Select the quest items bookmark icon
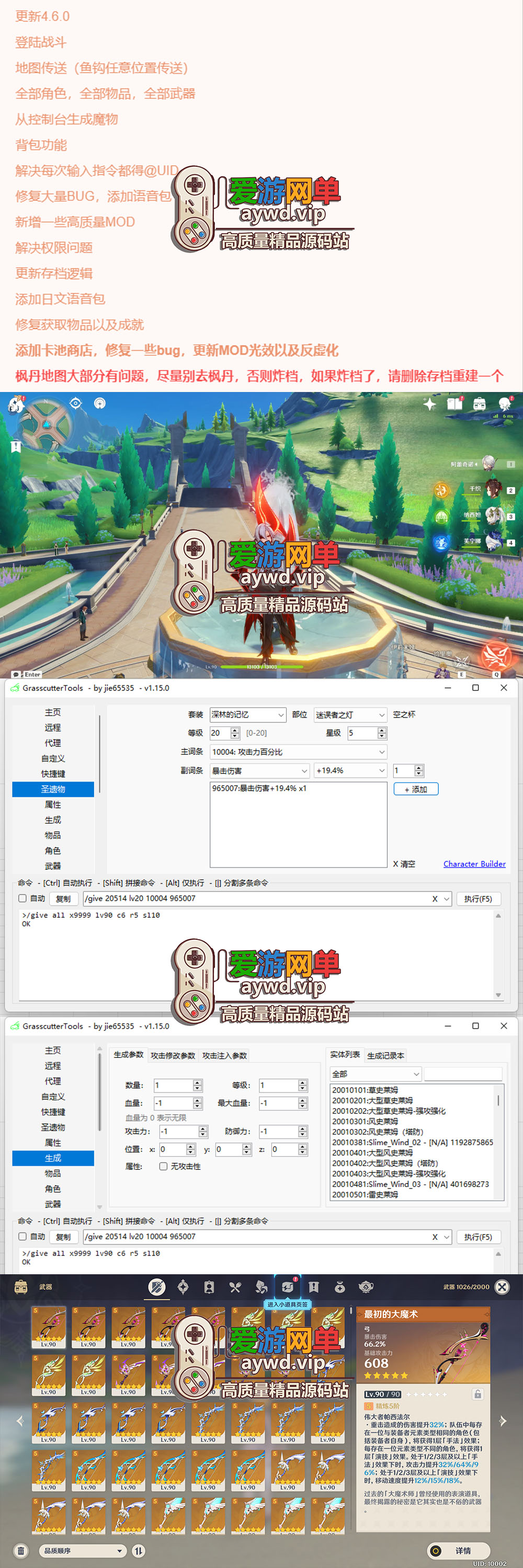The height and width of the screenshot is (1568, 523). coord(314,1287)
